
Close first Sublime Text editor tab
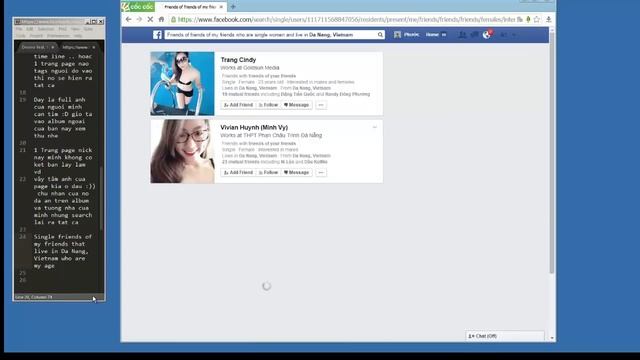[53, 47]
